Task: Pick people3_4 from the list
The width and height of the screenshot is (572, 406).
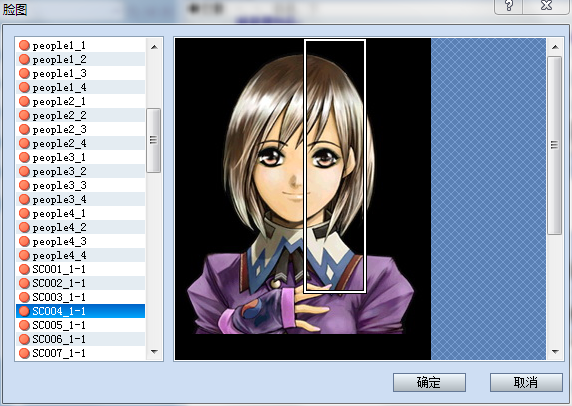Action: pos(81,199)
